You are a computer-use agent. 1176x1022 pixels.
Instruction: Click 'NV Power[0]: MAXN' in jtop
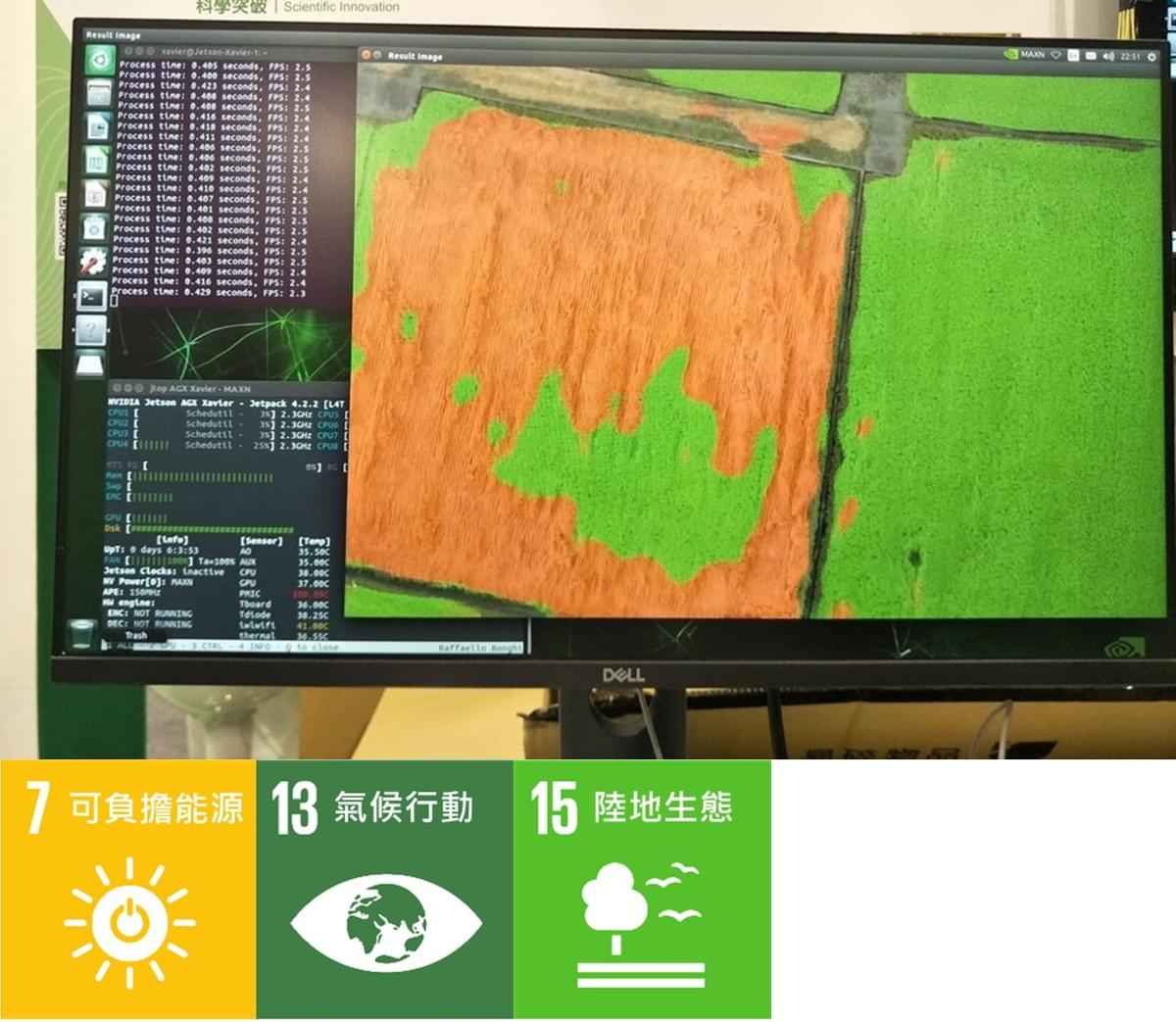click(147, 582)
